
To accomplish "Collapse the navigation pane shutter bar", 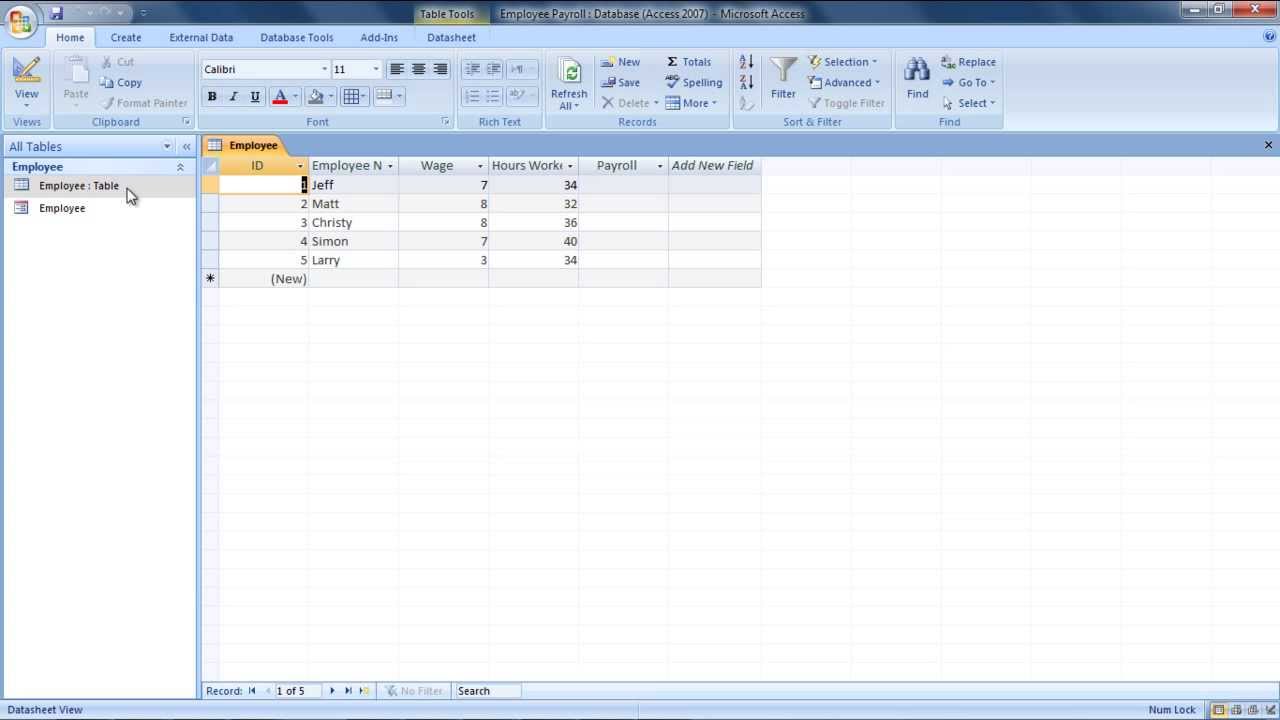I will (186, 146).
